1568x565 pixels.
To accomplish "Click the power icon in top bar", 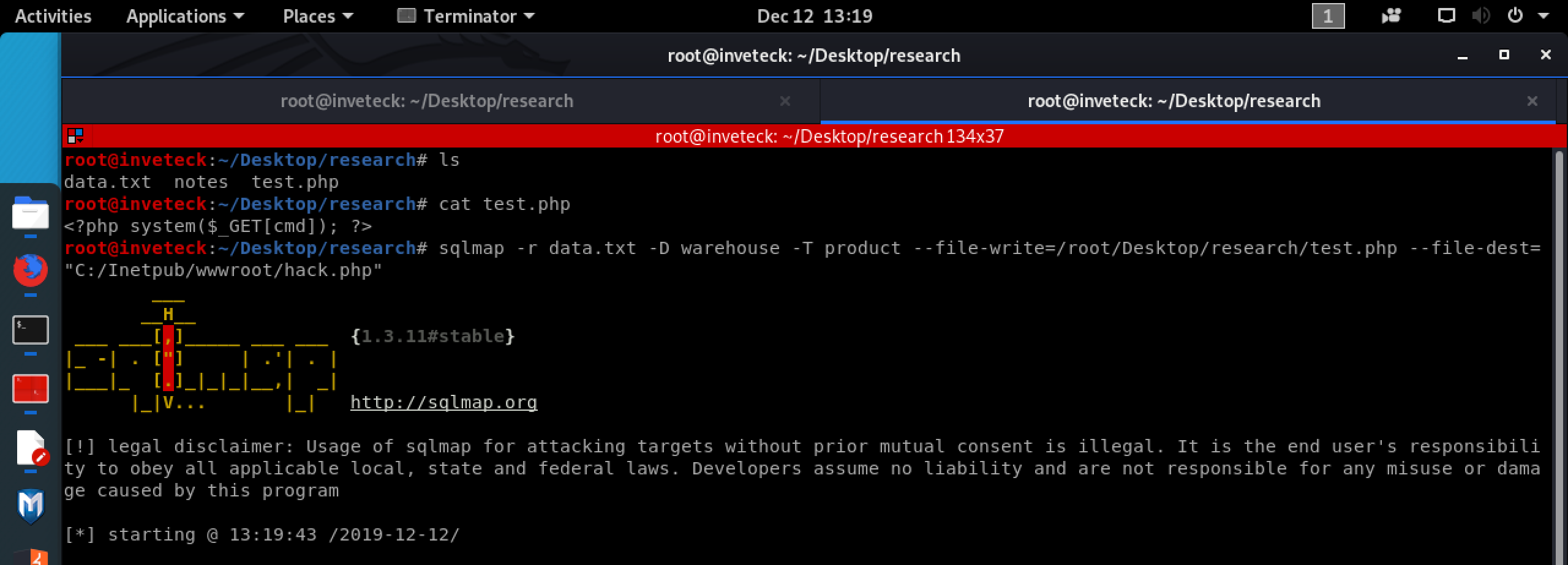I will [x=1515, y=15].
